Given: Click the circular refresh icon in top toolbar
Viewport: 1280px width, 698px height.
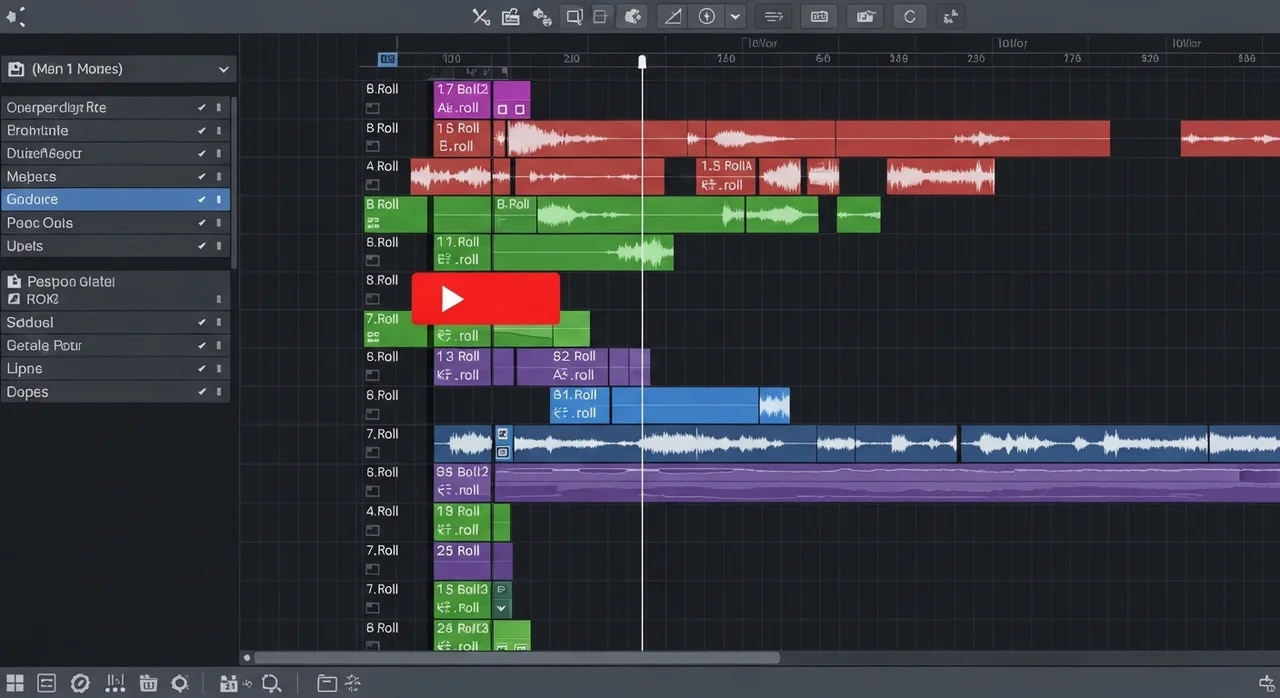Looking at the screenshot, I should (x=909, y=16).
